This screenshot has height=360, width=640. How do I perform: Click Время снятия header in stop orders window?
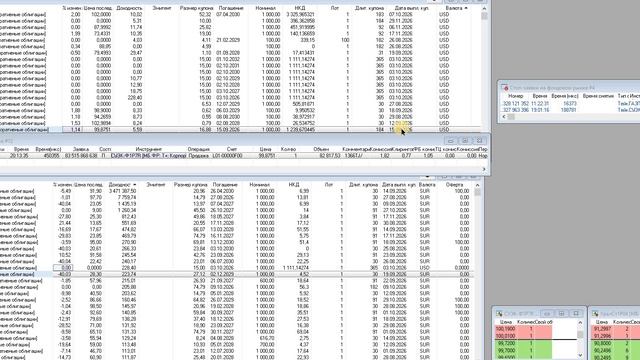(x=598, y=96)
